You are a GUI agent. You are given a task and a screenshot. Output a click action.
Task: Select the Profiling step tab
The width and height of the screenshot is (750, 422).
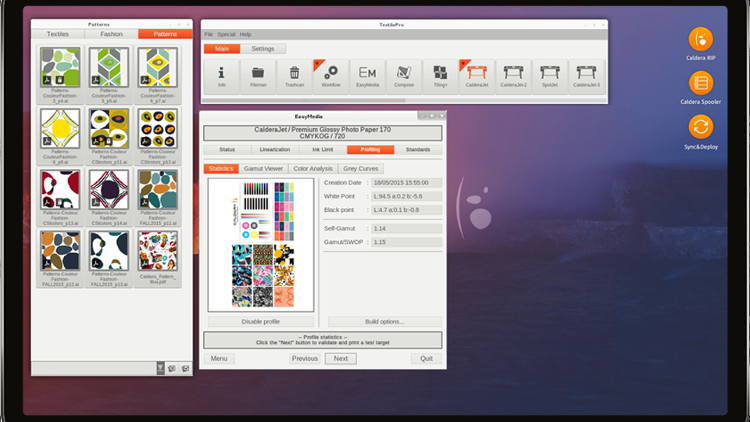tap(370, 150)
